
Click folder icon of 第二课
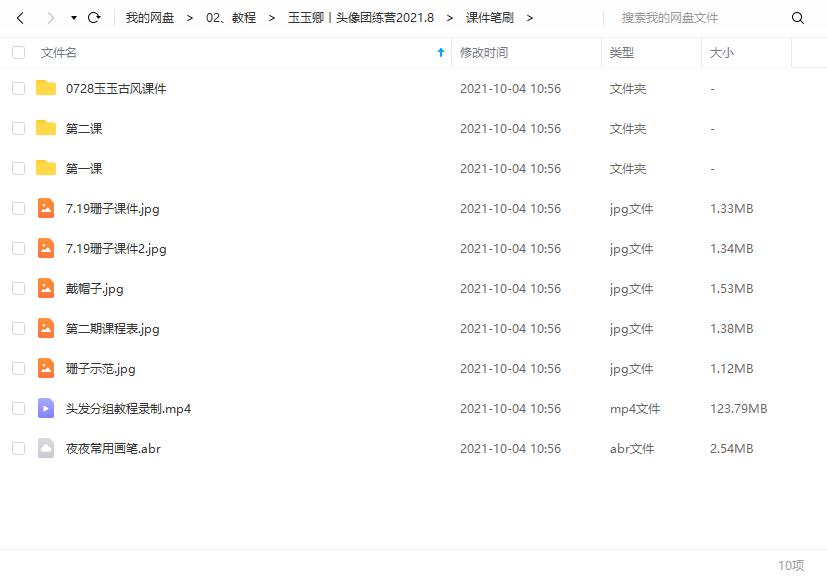pyautogui.click(x=46, y=128)
